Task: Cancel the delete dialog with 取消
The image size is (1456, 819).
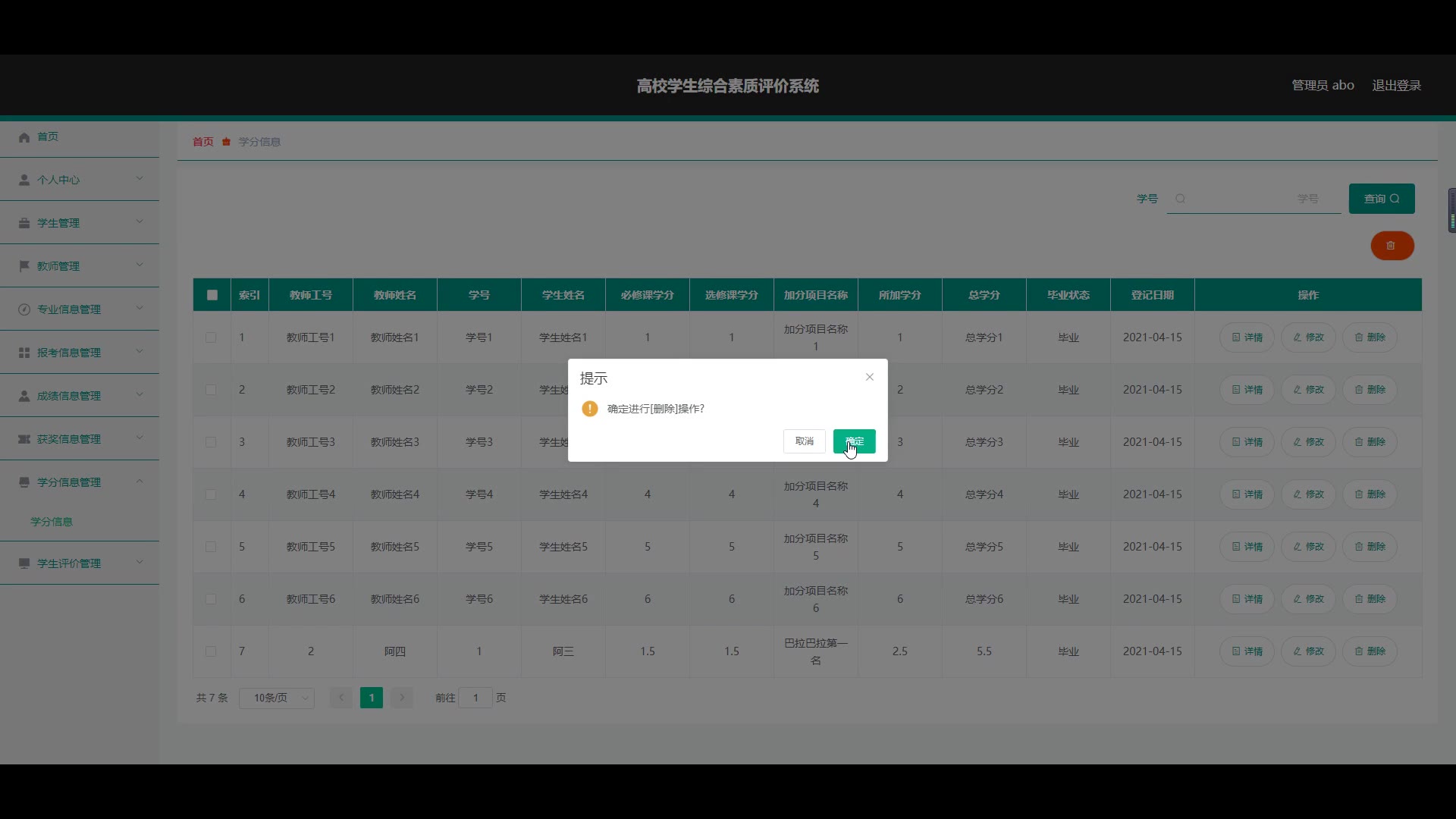Action: pos(804,441)
